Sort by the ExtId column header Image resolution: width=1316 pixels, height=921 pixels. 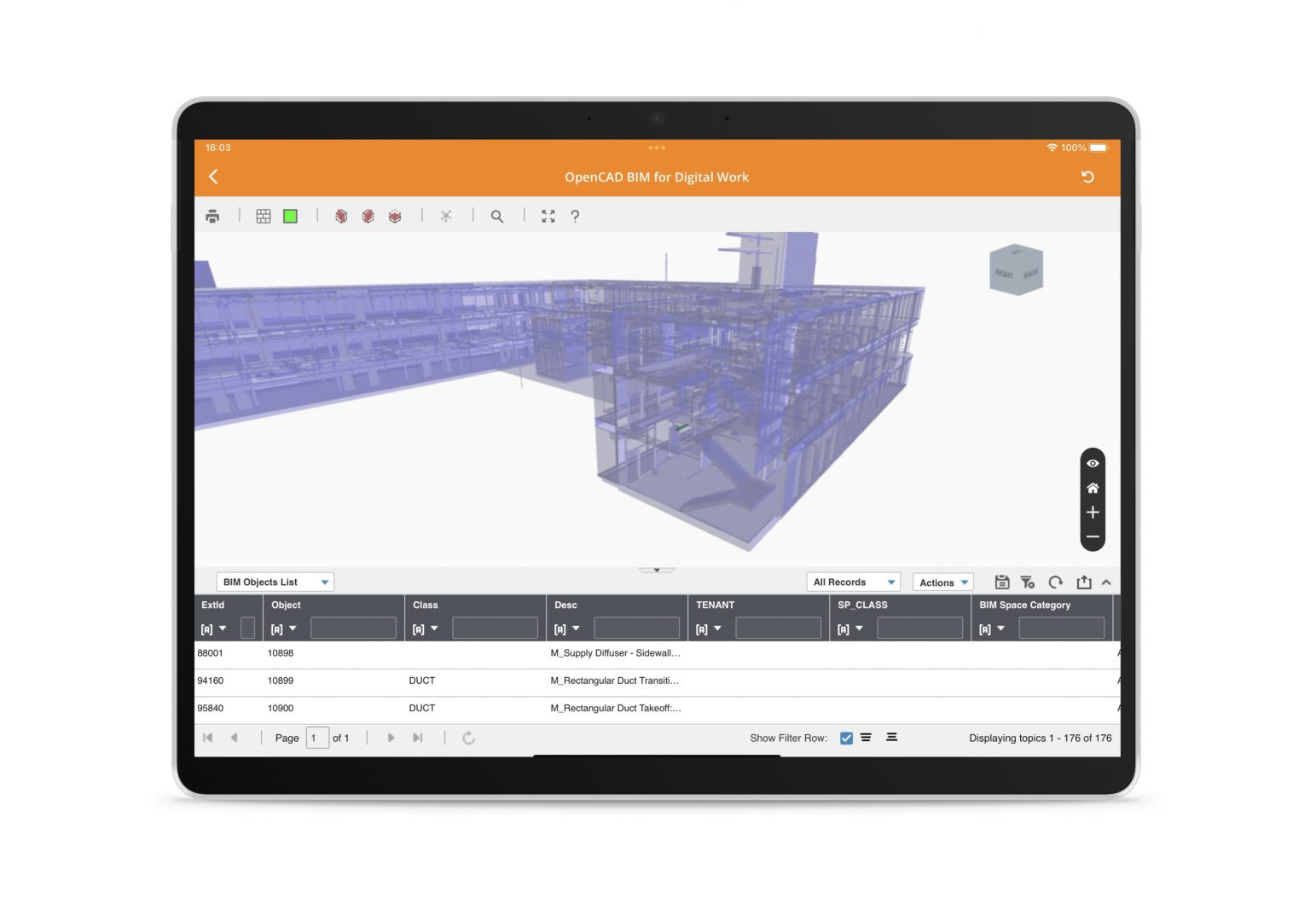point(213,605)
